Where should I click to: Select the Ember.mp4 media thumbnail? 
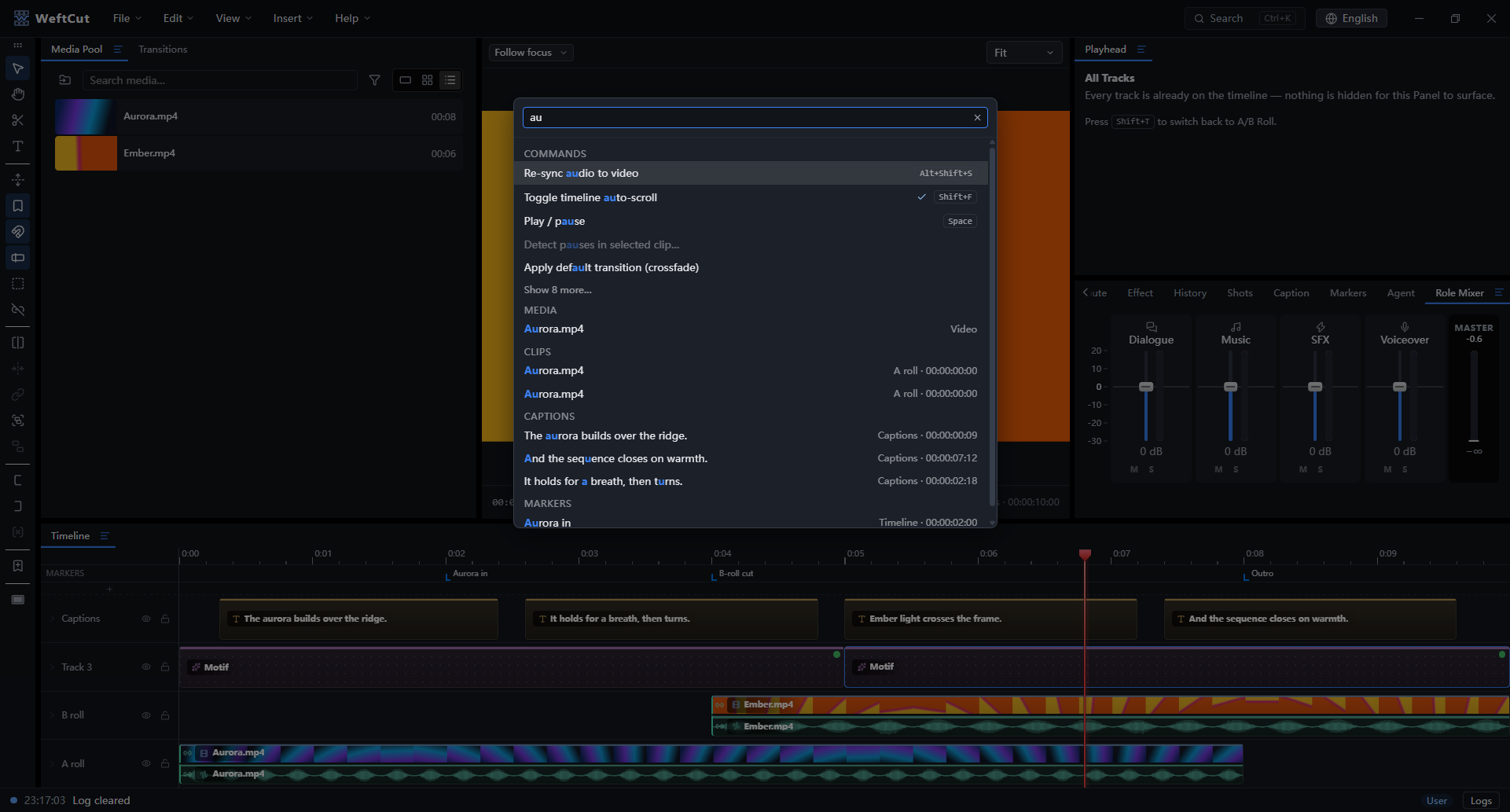click(86, 153)
